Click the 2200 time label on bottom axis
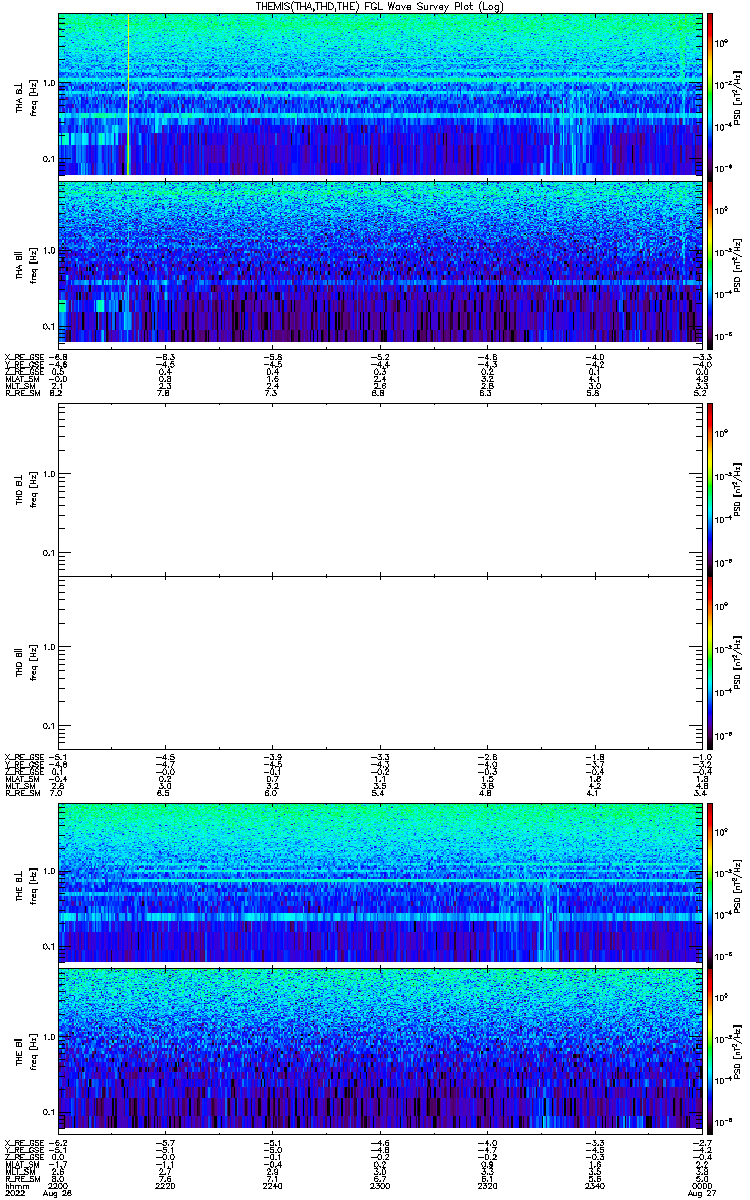The height and width of the screenshot is (1200, 750). click(59, 1184)
